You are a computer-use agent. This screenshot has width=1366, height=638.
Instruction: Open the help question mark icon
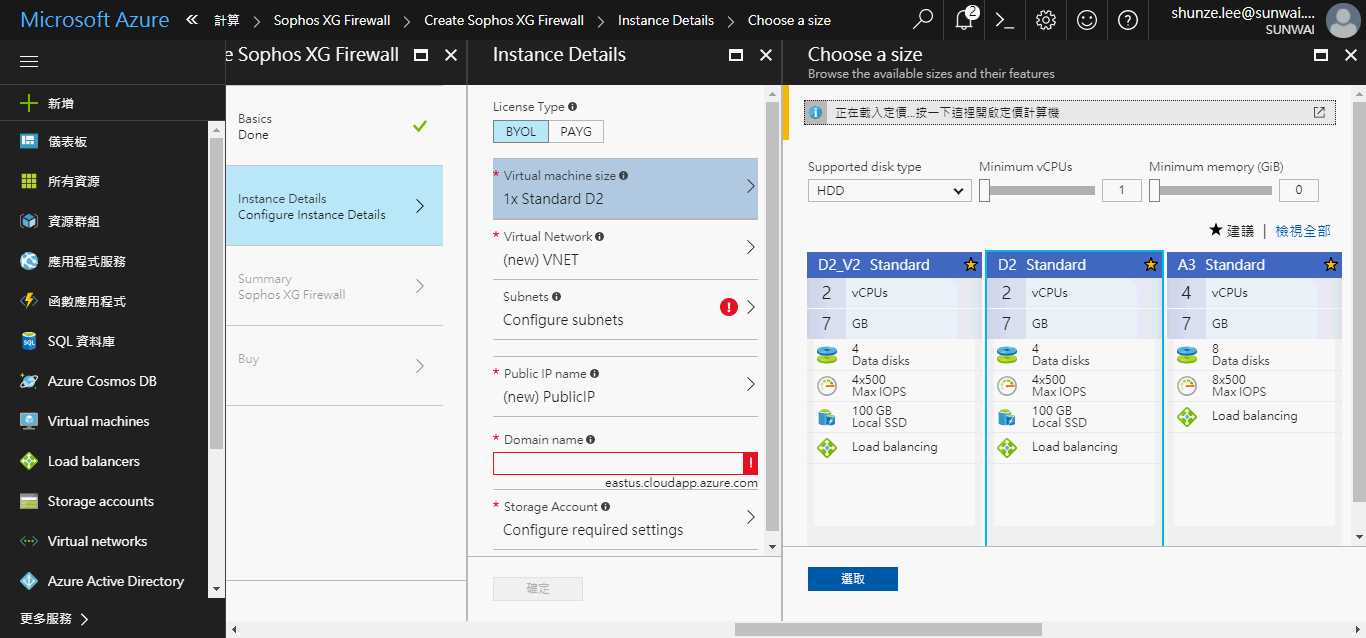point(1127,20)
